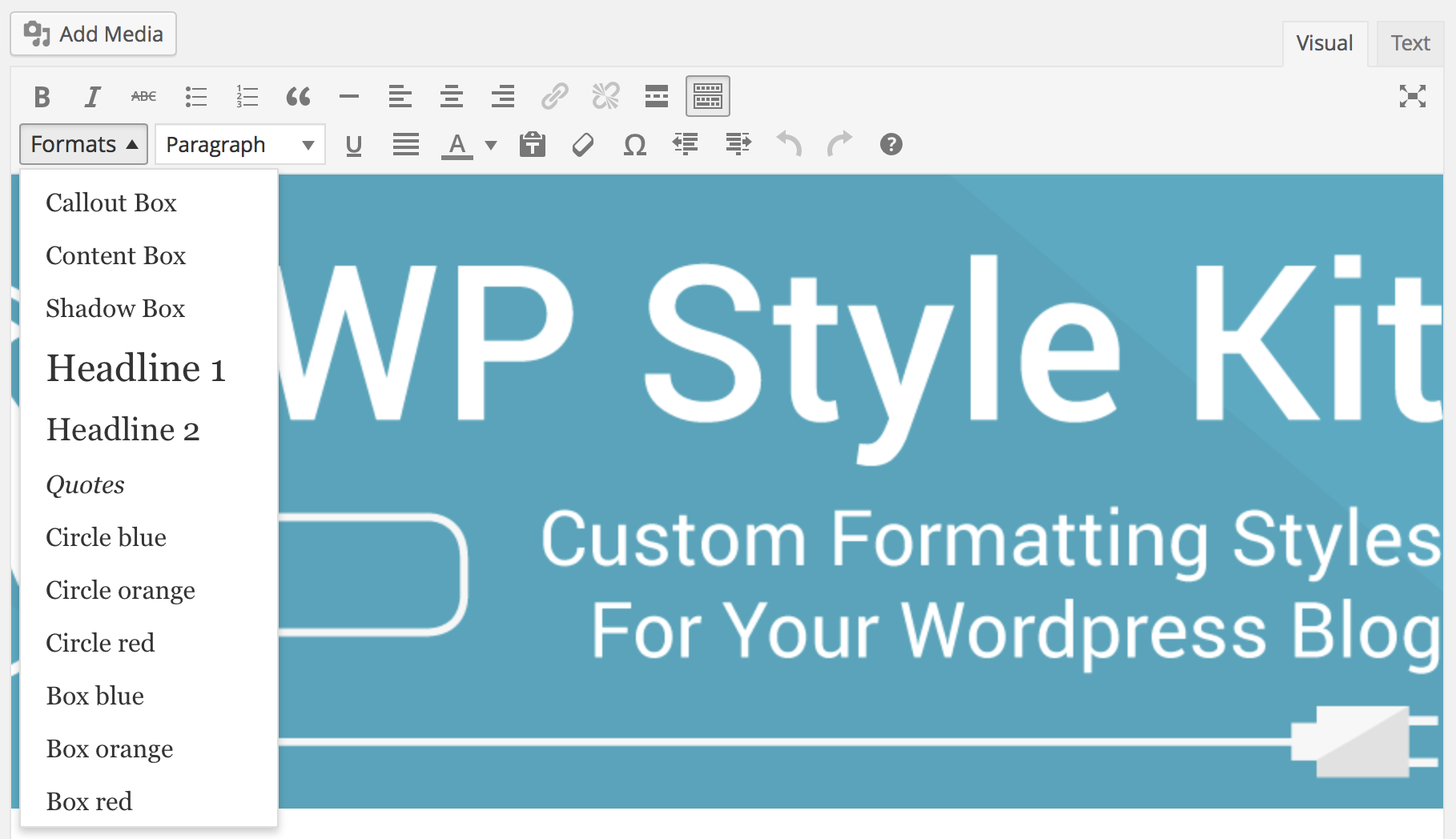
Task: Click the Add Media button
Action: pyautogui.click(x=94, y=34)
